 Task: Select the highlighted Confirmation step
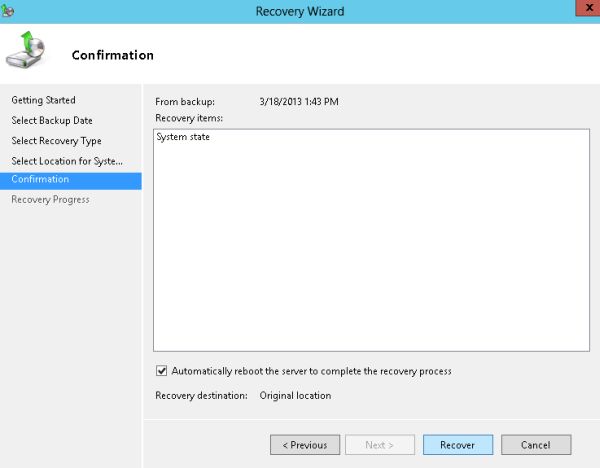pos(71,181)
